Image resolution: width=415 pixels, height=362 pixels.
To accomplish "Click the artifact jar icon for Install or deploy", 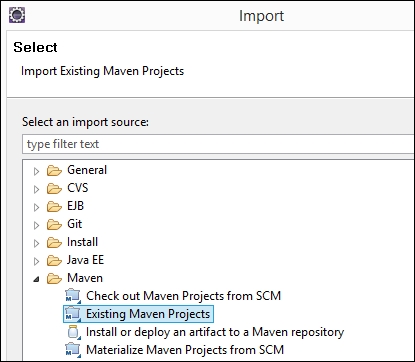I will click(73, 332).
